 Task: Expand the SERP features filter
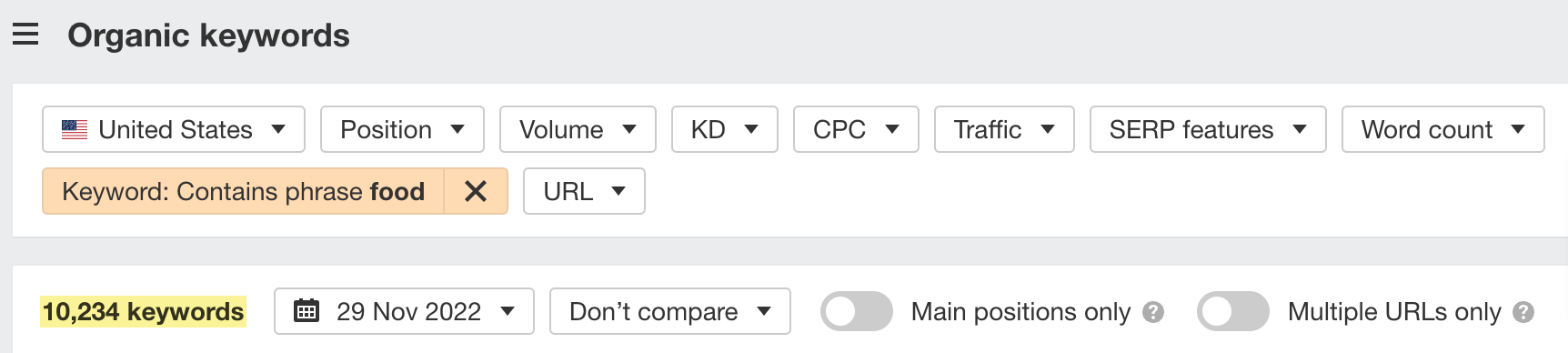[x=1208, y=129]
